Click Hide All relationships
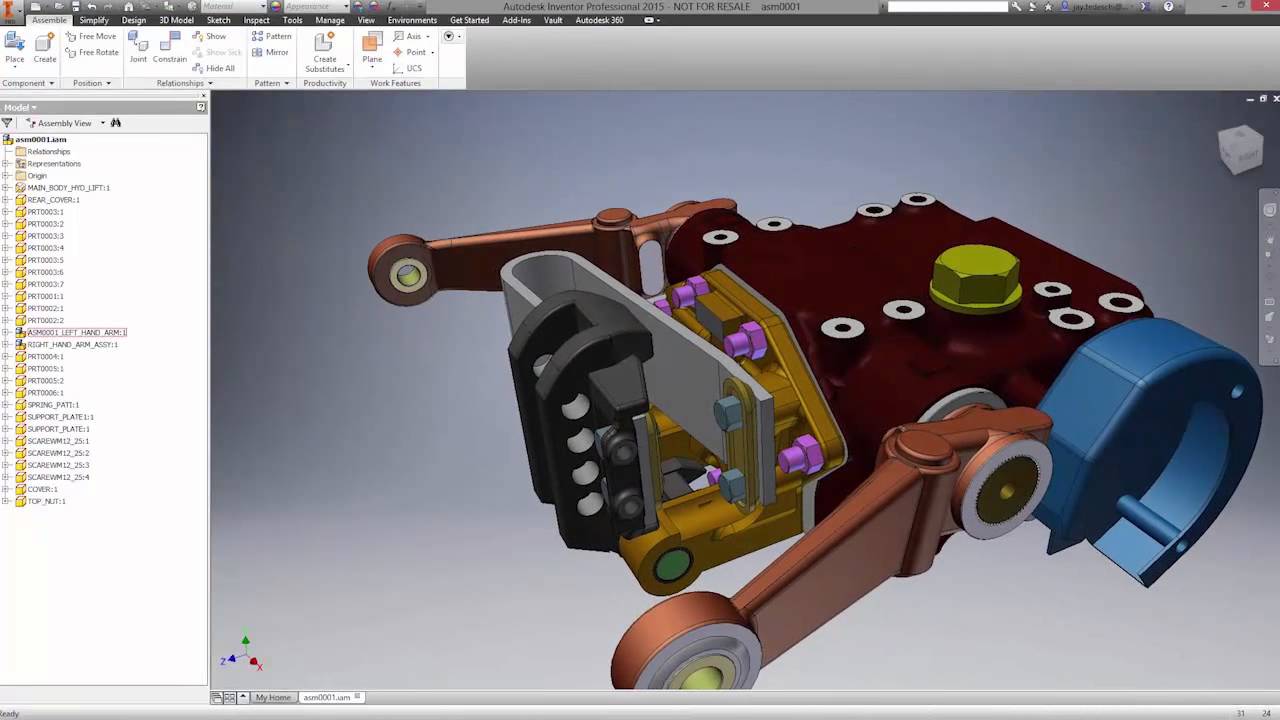The image size is (1280, 720). point(213,68)
